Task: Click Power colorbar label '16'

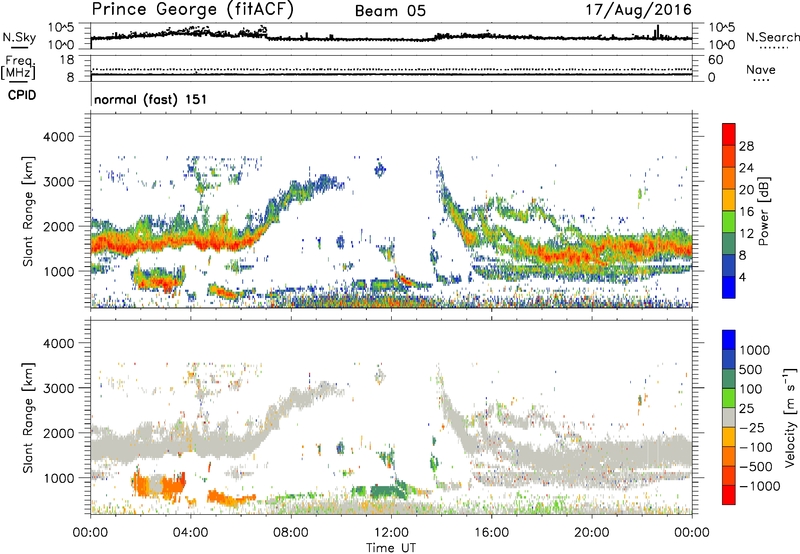Action: (746, 212)
